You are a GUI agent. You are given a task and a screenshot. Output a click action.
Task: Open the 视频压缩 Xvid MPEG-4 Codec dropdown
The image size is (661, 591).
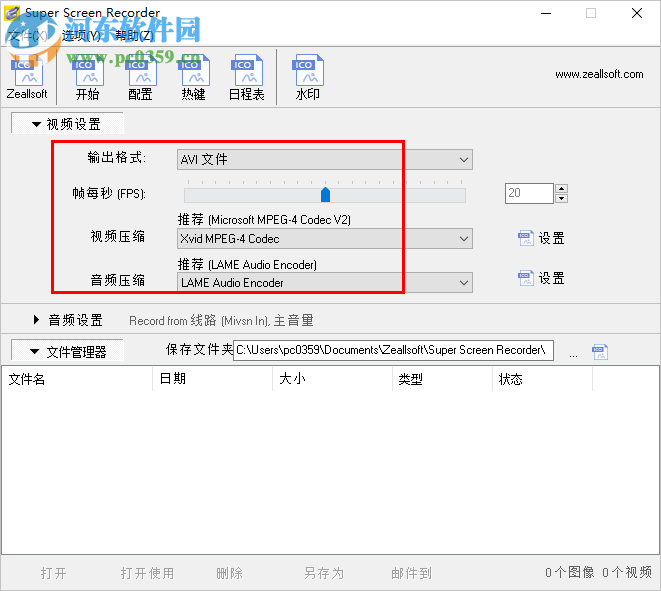click(325, 239)
